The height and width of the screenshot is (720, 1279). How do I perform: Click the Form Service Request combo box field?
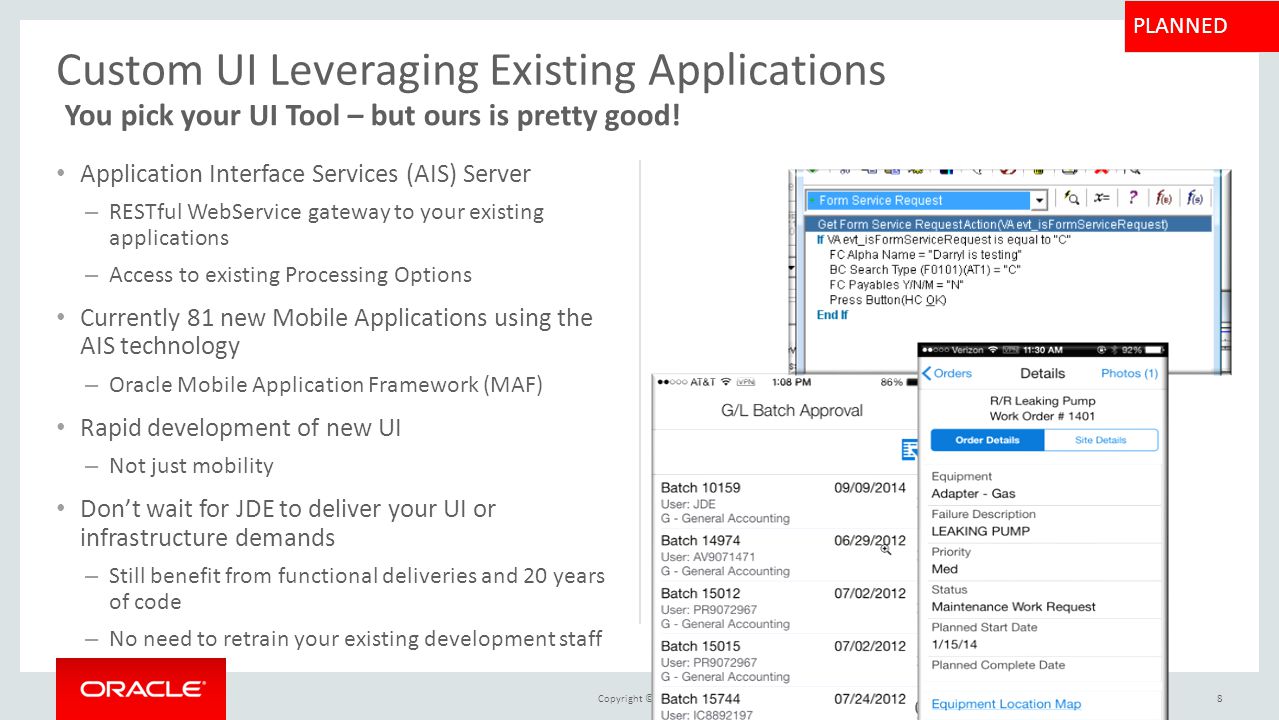point(927,200)
